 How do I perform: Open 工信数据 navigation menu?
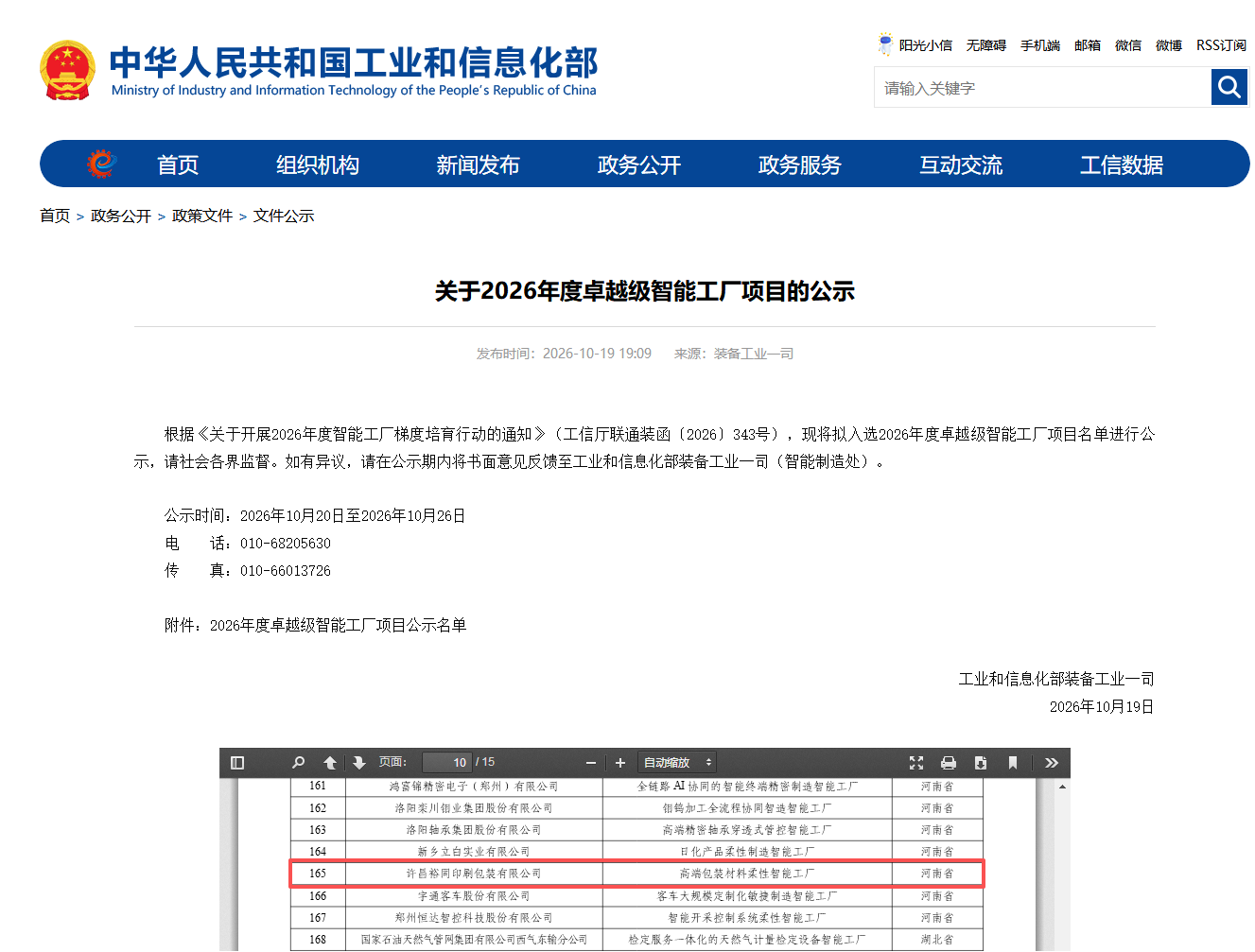tap(1122, 164)
